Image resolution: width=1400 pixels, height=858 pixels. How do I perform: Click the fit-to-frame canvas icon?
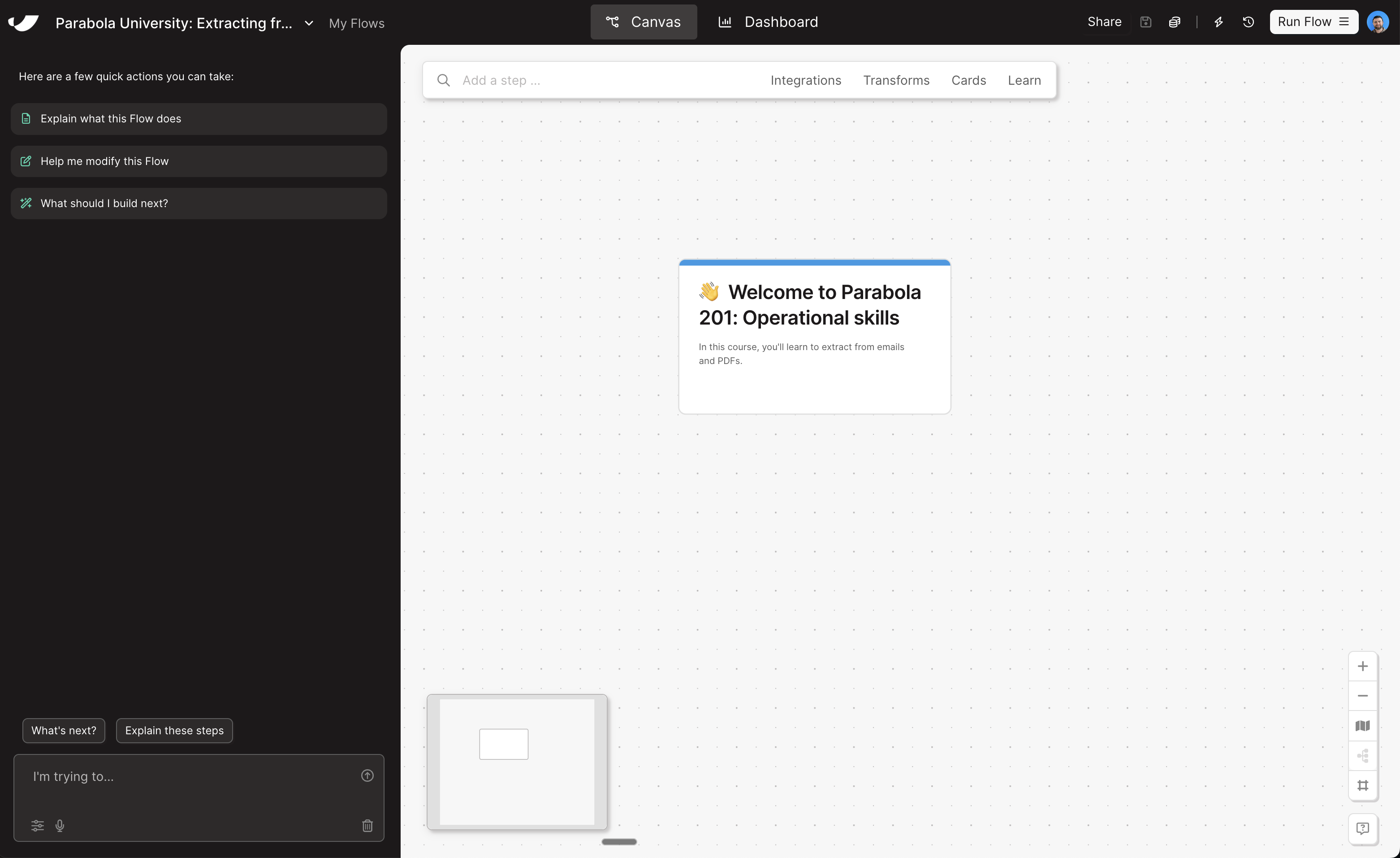[x=1362, y=785]
